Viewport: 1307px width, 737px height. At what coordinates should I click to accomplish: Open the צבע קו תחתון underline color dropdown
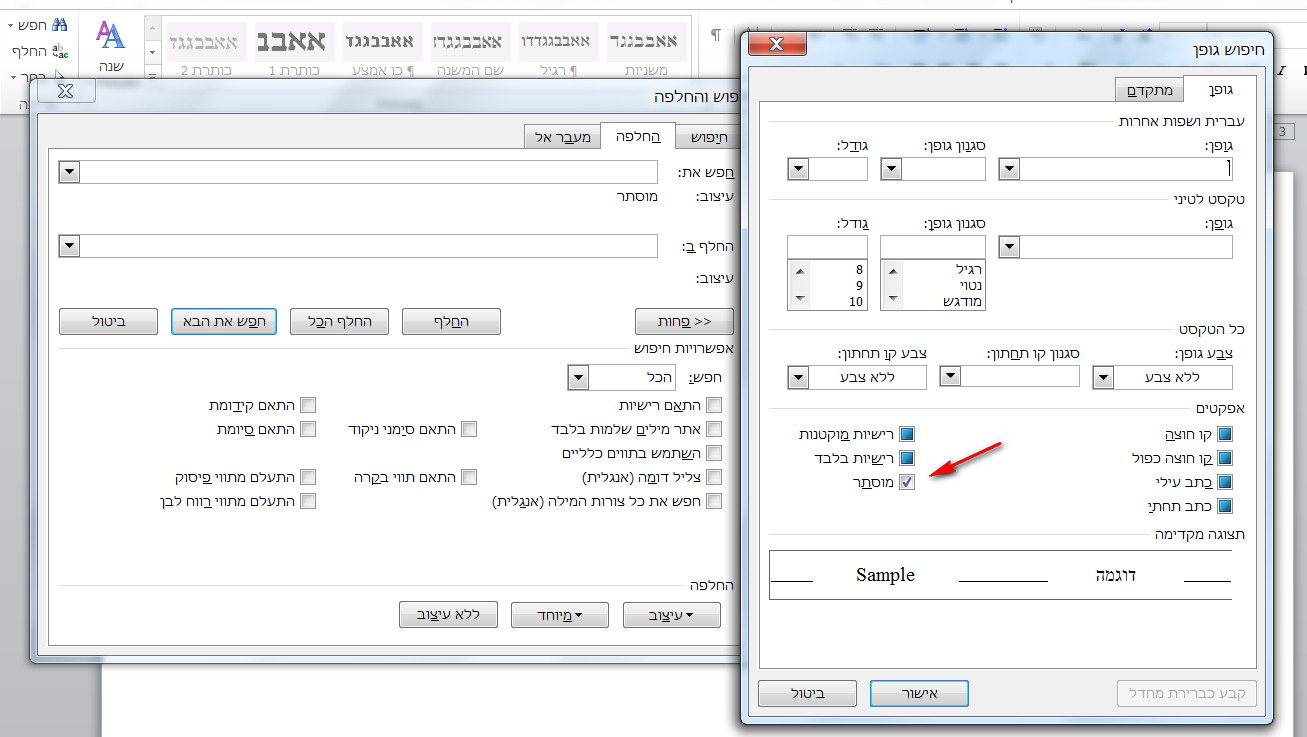[798, 377]
